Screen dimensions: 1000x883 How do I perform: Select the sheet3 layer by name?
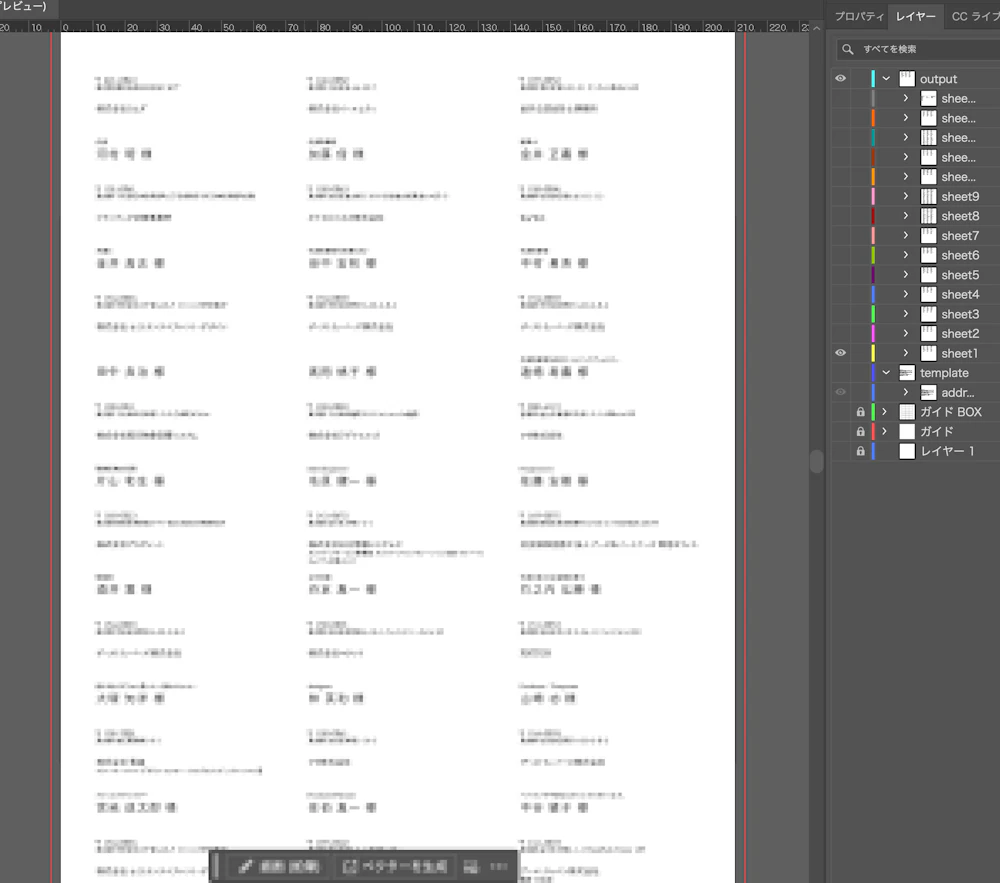point(959,314)
